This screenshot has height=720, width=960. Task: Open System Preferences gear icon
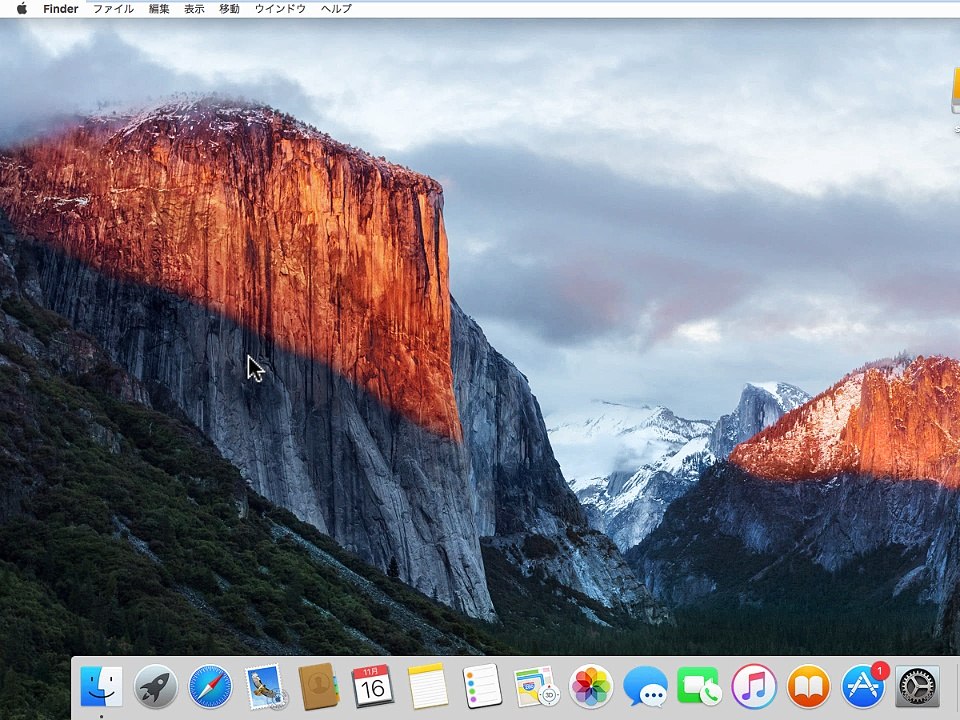[x=917, y=687]
